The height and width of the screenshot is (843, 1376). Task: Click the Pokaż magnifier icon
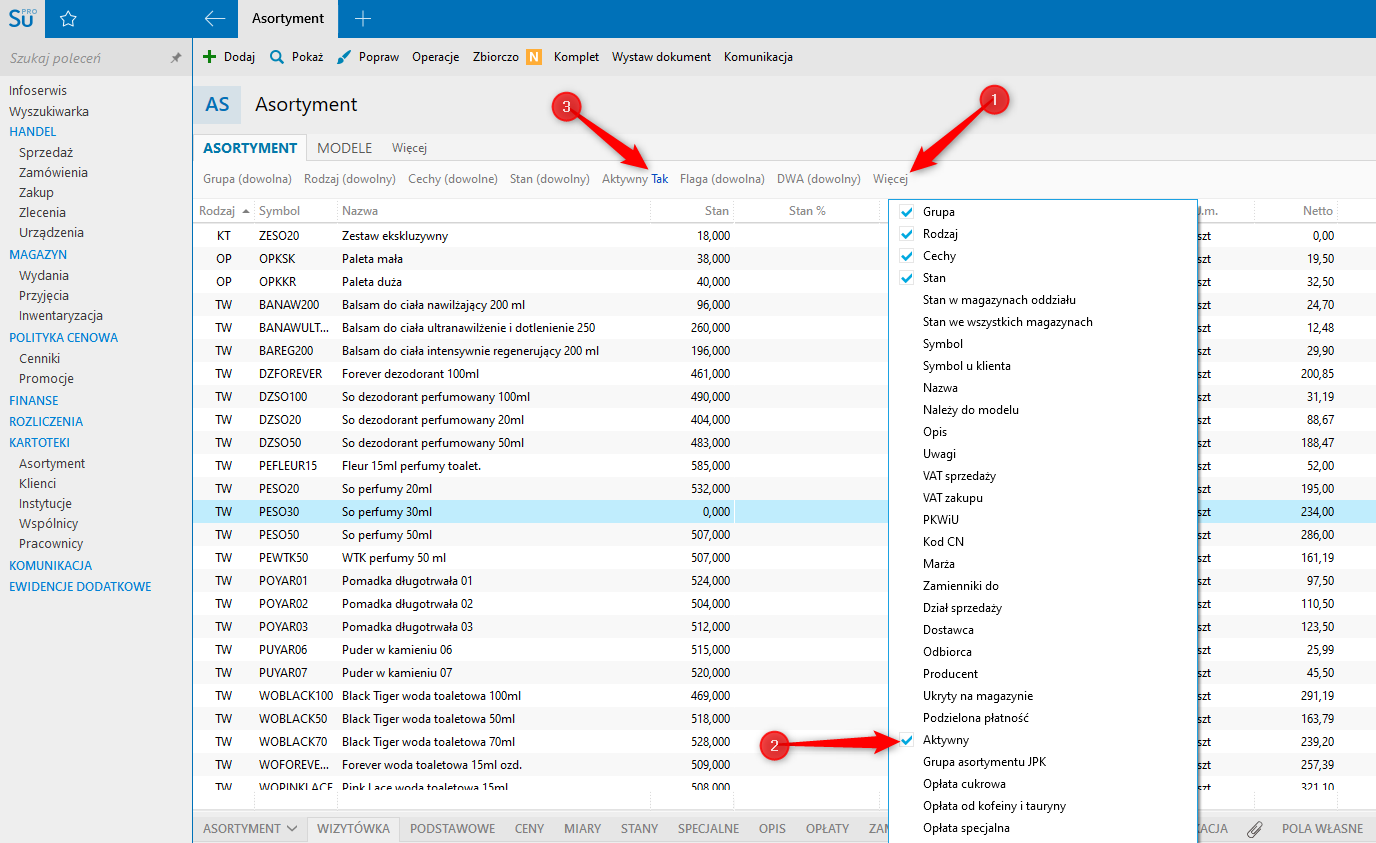point(277,57)
